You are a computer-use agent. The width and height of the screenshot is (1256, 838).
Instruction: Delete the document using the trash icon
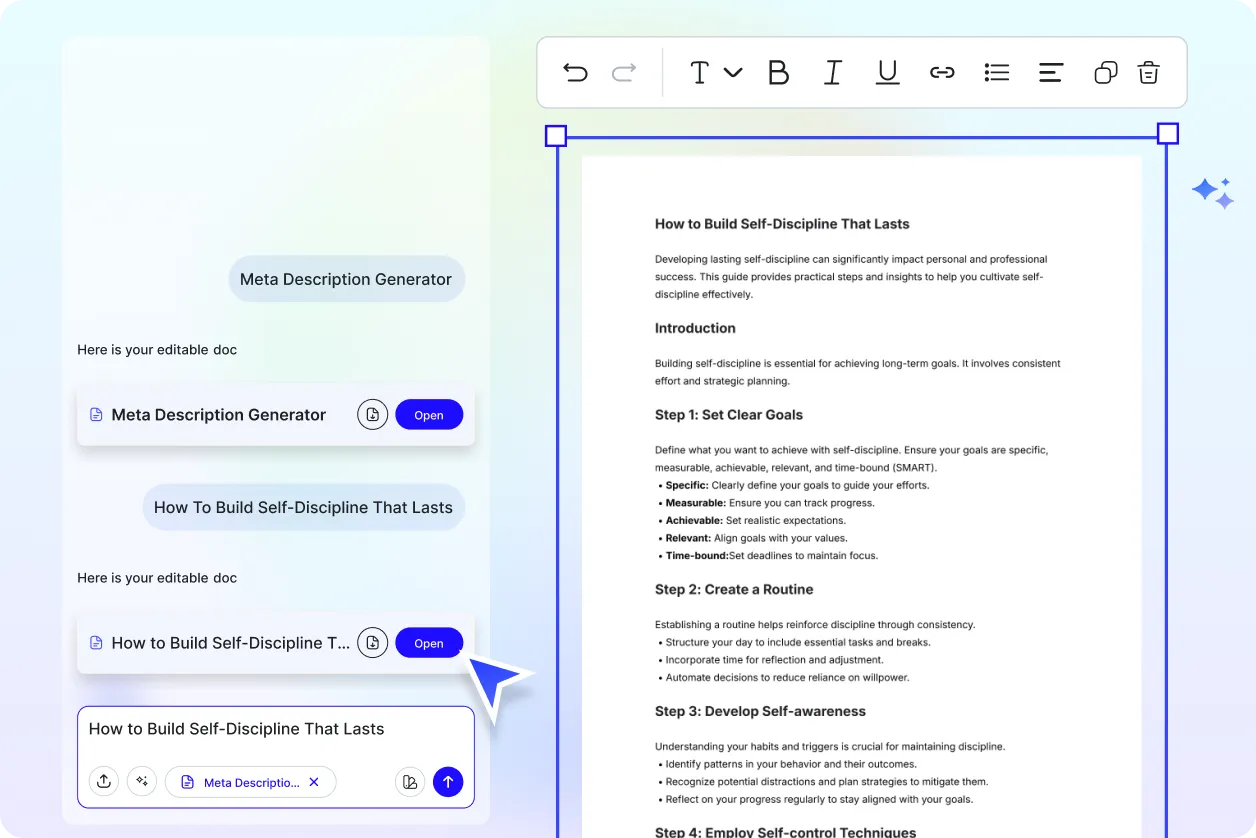(x=1148, y=71)
